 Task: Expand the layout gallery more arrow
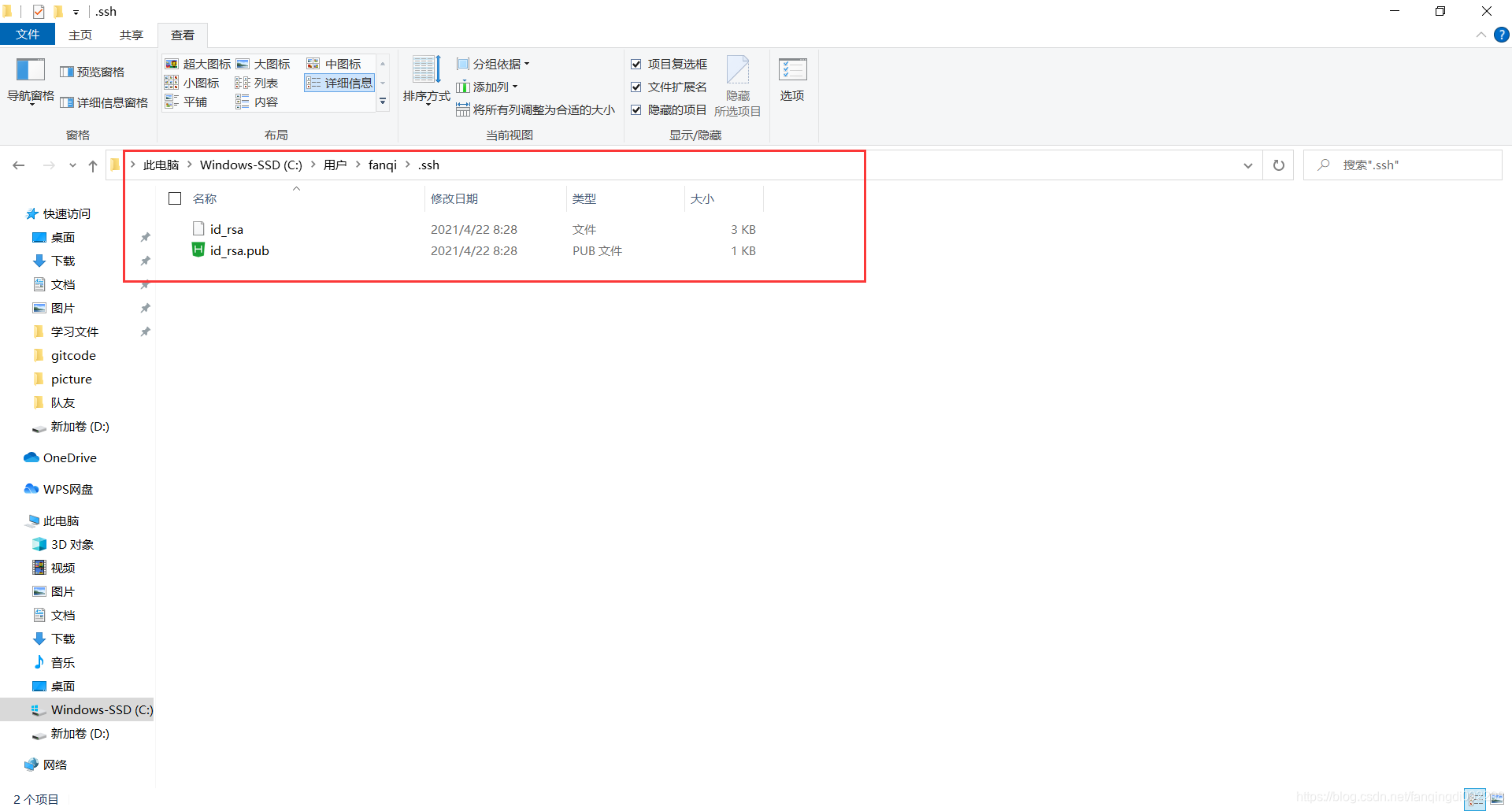[383, 102]
